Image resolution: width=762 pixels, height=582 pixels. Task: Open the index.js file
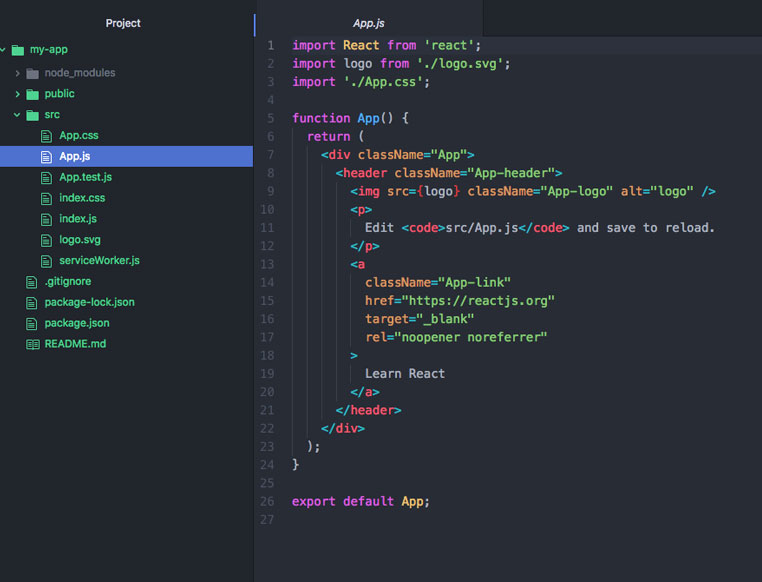[78, 219]
